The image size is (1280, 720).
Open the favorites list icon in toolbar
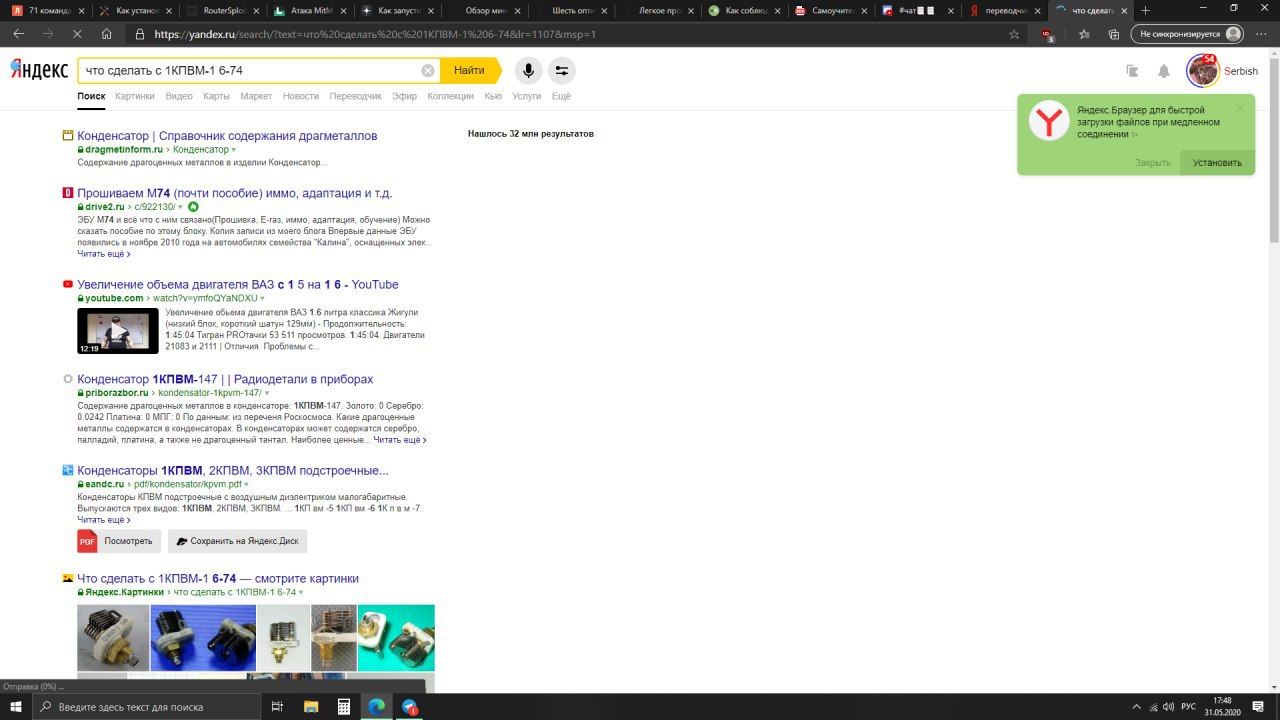[x=1084, y=33]
